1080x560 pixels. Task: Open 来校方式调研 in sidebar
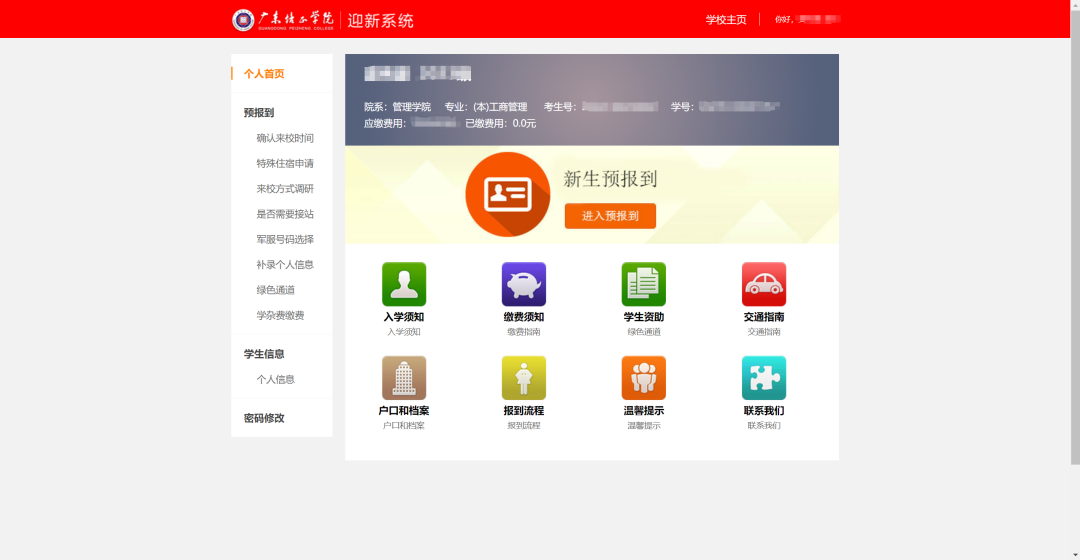coord(285,189)
